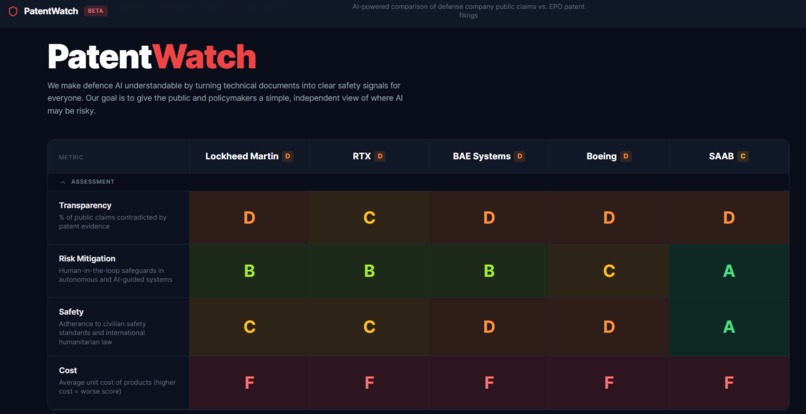Open BAE Systems Cost grade F cell
The width and height of the screenshot is (806, 414).
[489, 383]
